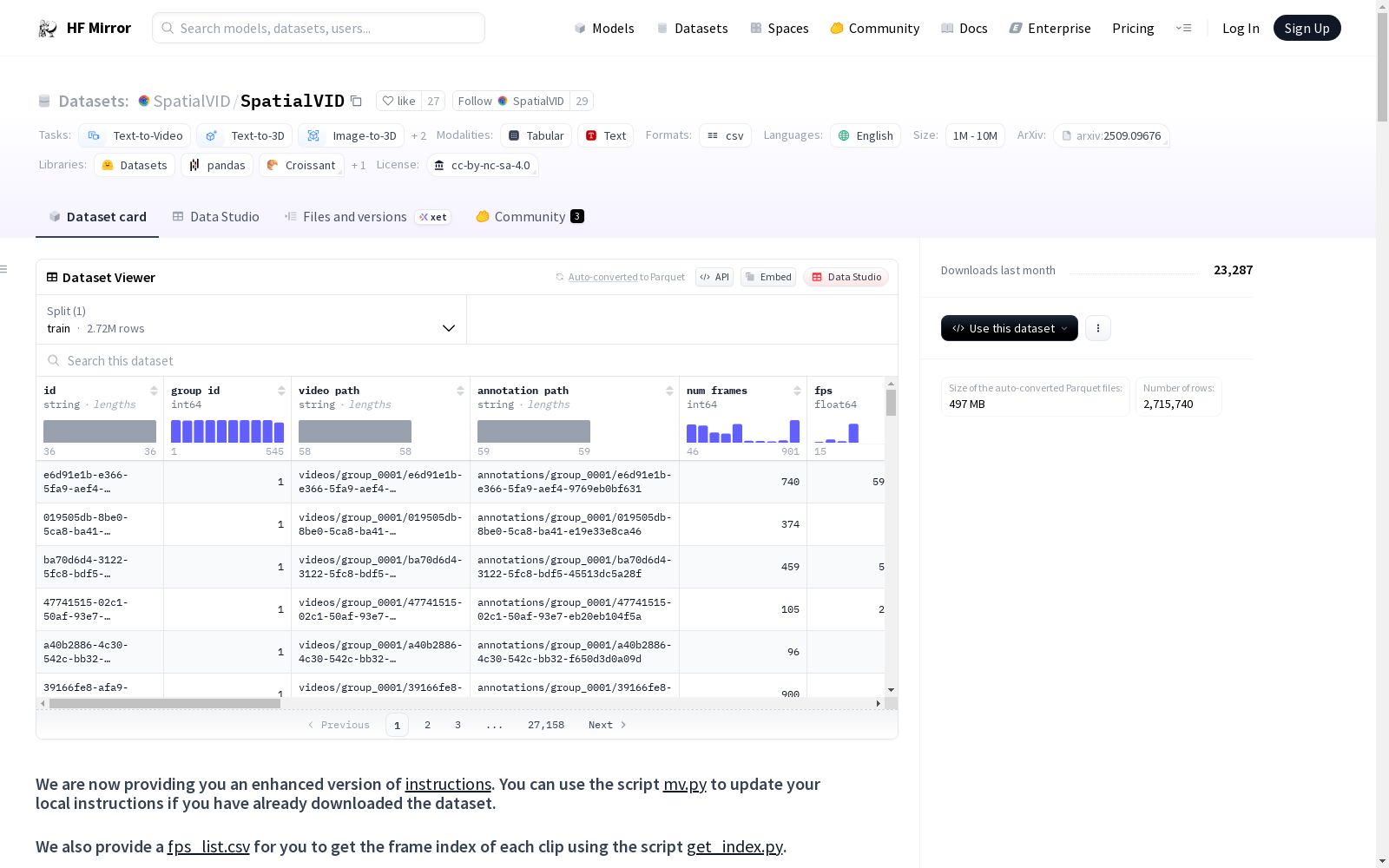
Task: Open the Datasets library tag
Action: coord(135,165)
